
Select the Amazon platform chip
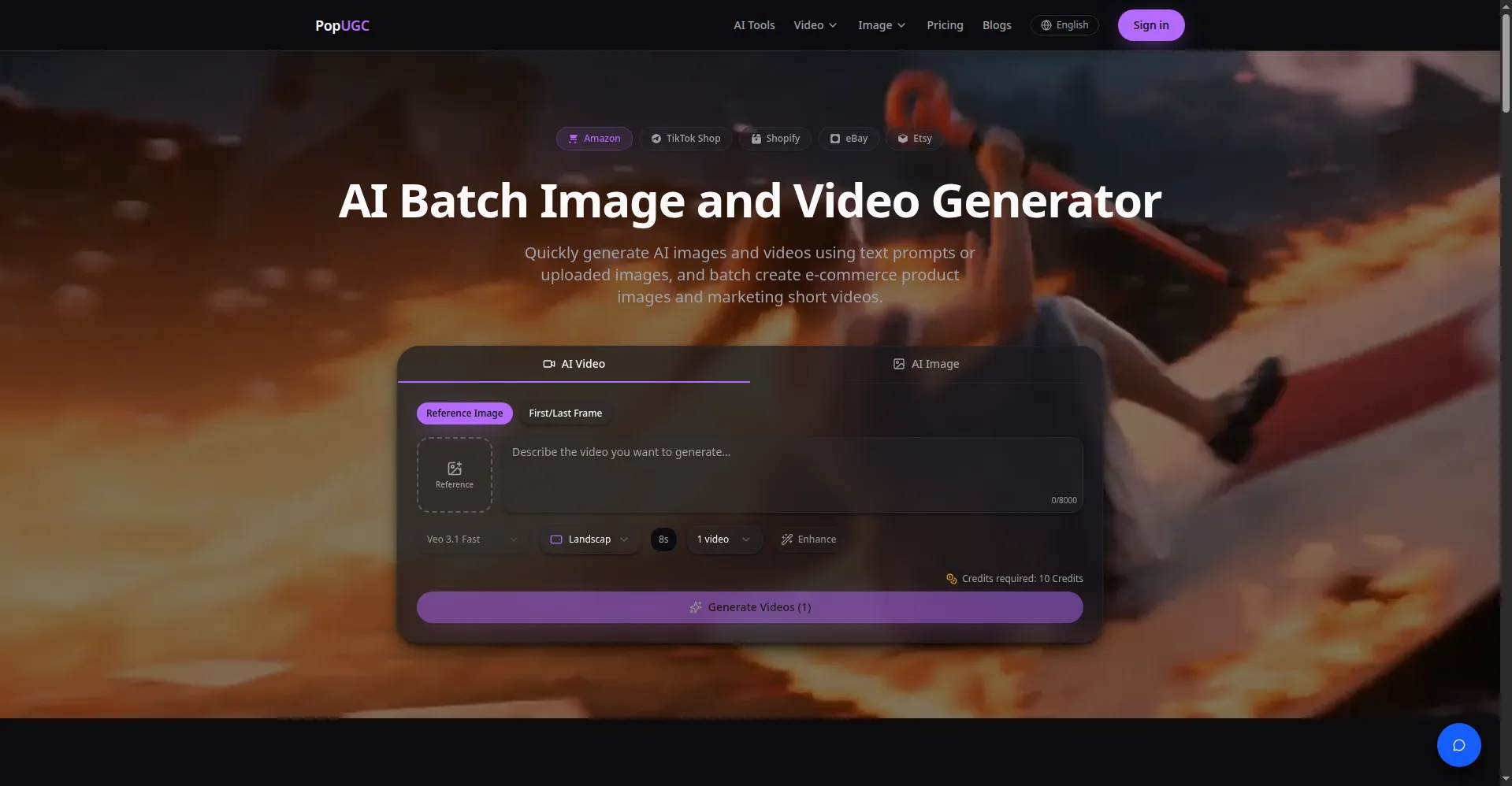[x=594, y=139]
